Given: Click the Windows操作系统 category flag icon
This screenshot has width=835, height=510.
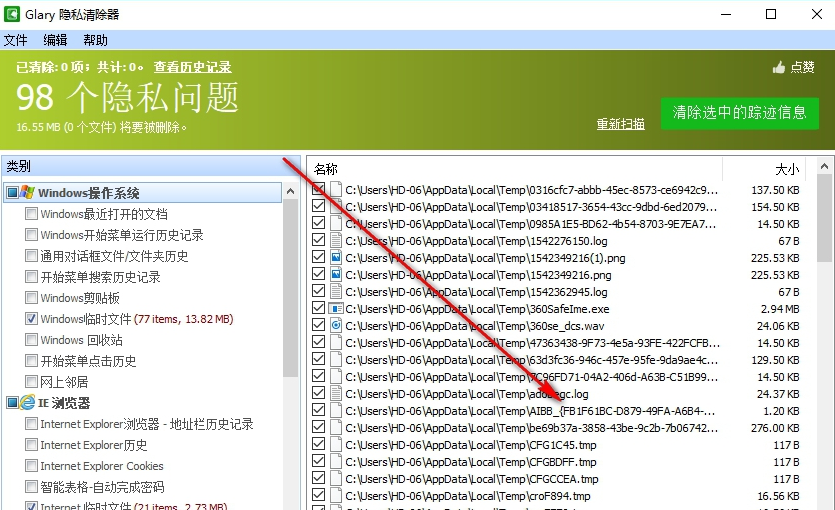Looking at the screenshot, I should (x=27, y=192).
